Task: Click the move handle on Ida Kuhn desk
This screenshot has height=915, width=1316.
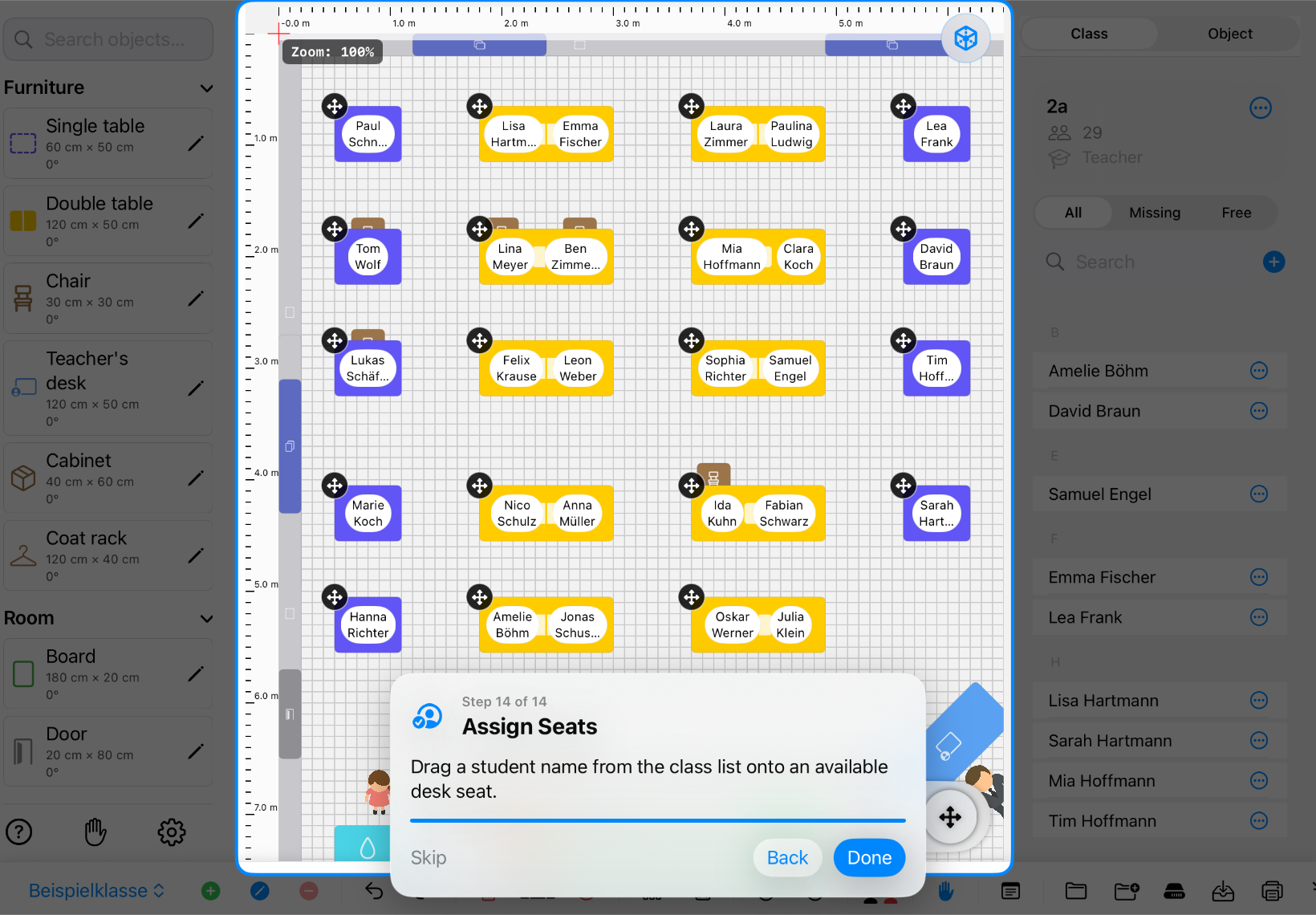Action: click(691, 485)
